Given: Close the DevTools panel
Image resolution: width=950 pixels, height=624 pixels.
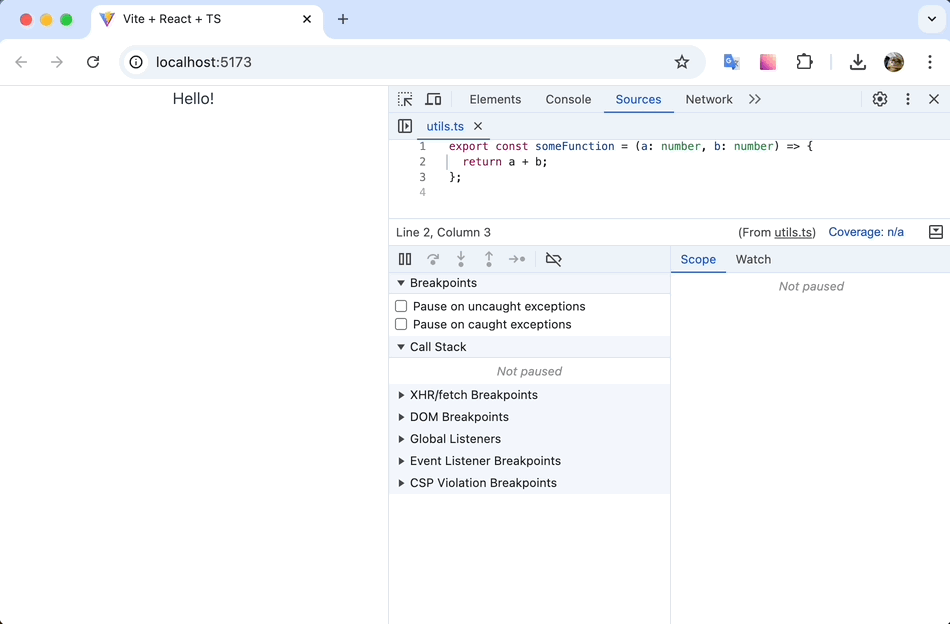Looking at the screenshot, I should tap(934, 99).
